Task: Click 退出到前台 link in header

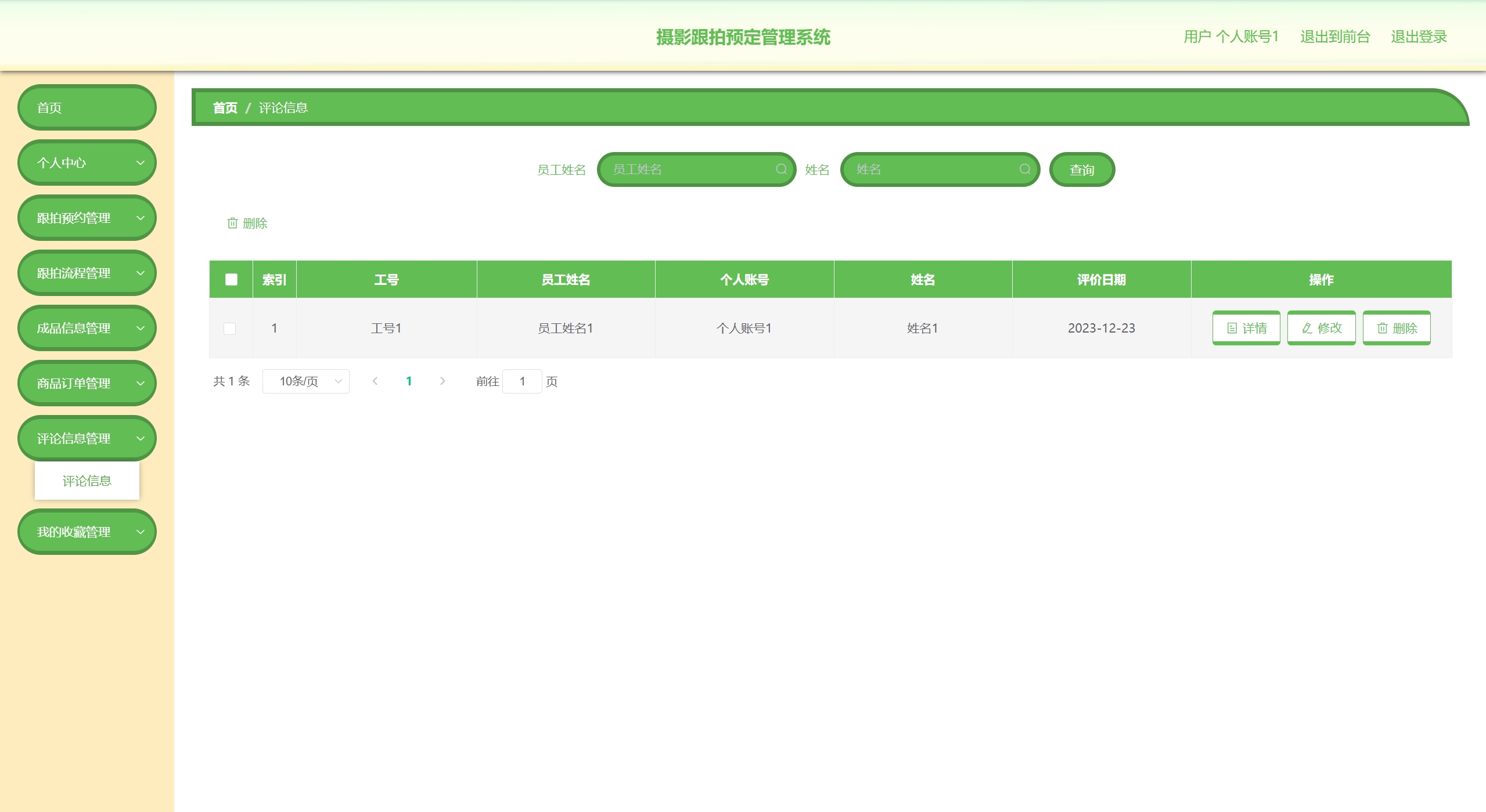Action: (1334, 37)
